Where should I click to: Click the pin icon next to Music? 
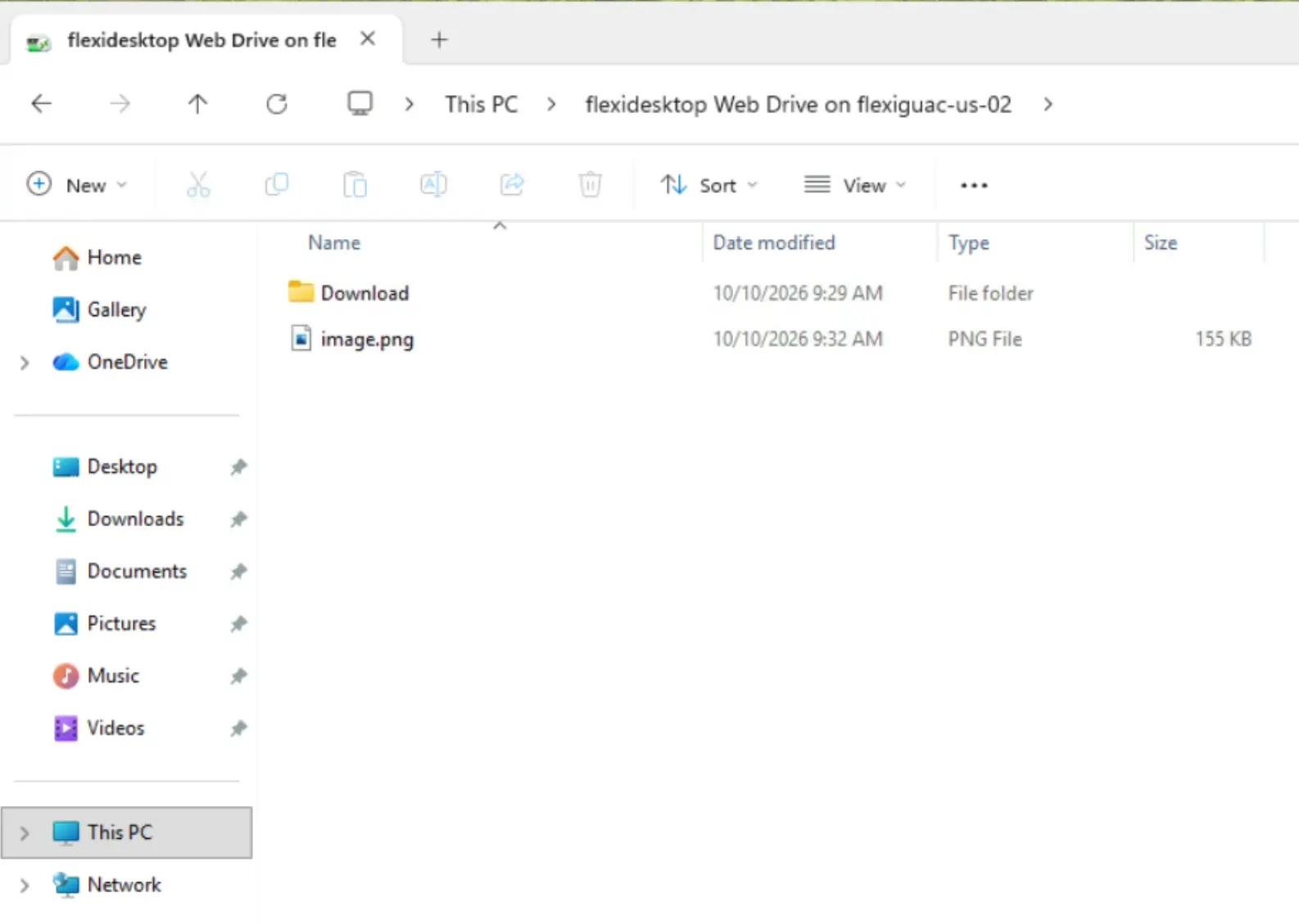coord(238,677)
